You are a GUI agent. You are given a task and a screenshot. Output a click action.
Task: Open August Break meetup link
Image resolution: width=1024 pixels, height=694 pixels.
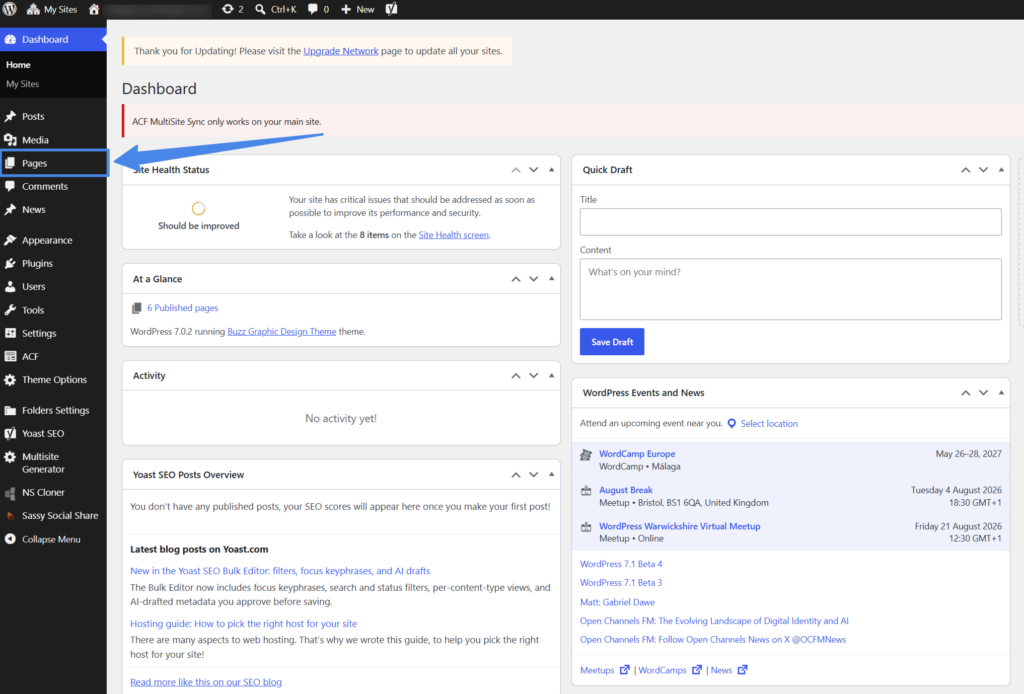[x=626, y=490]
